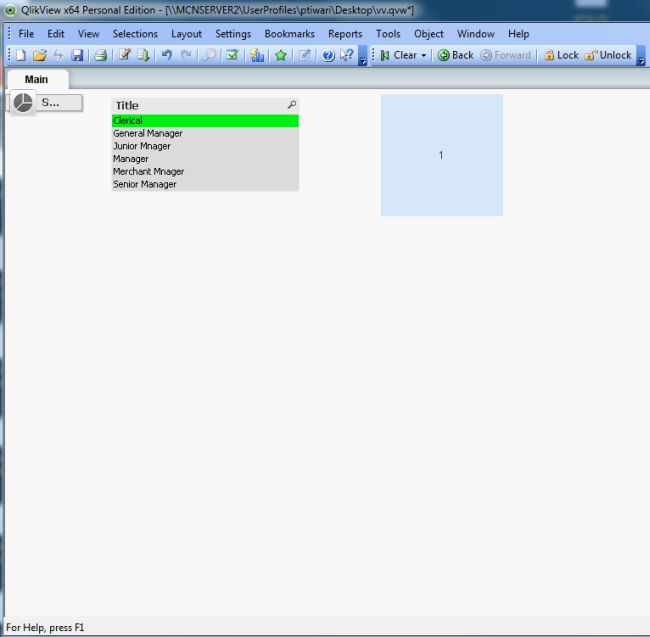The width and height of the screenshot is (650, 637).
Task: Select 'Merchant Mnager' in the Title list
Action: pos(205,172)
